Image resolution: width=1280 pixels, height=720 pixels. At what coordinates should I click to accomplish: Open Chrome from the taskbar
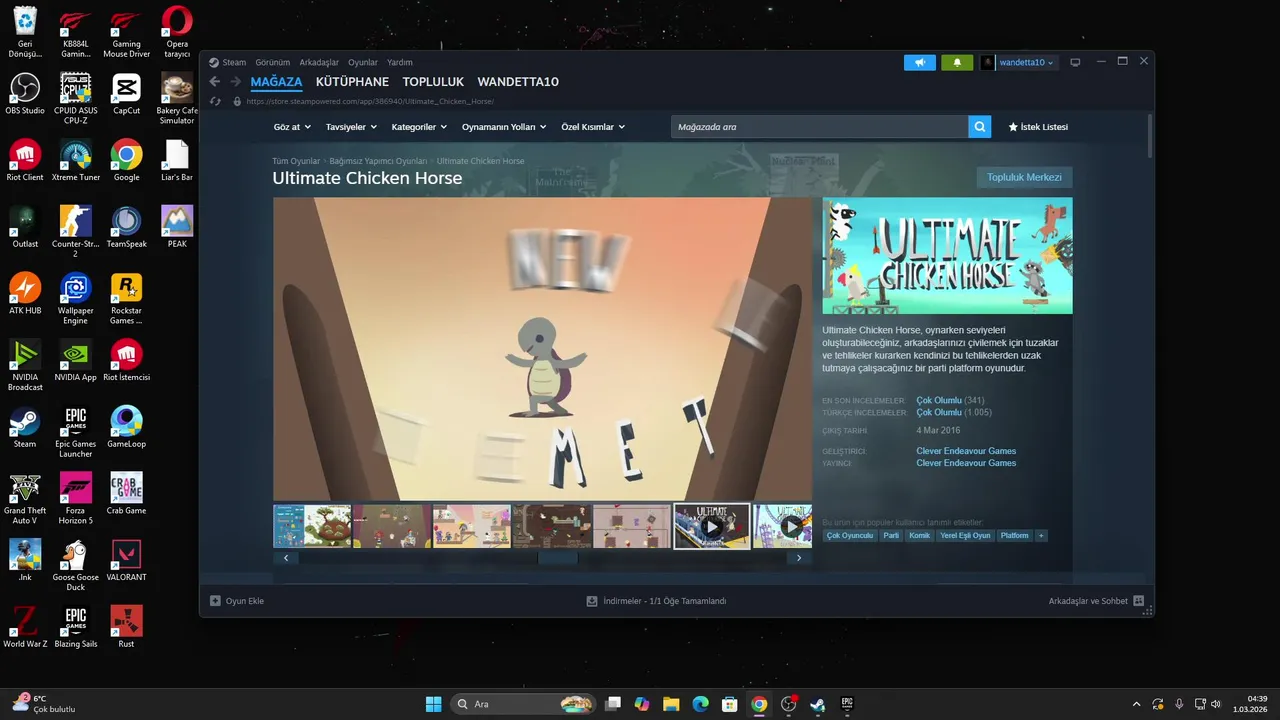click(x=759, y=704)
